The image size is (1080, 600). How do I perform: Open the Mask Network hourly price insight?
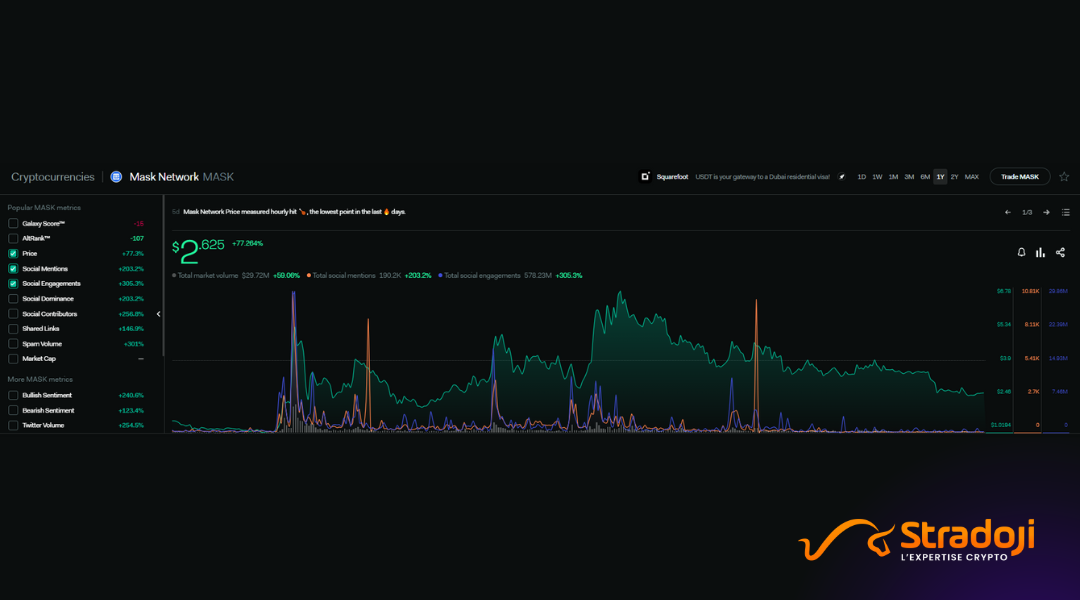coord(294,212)
